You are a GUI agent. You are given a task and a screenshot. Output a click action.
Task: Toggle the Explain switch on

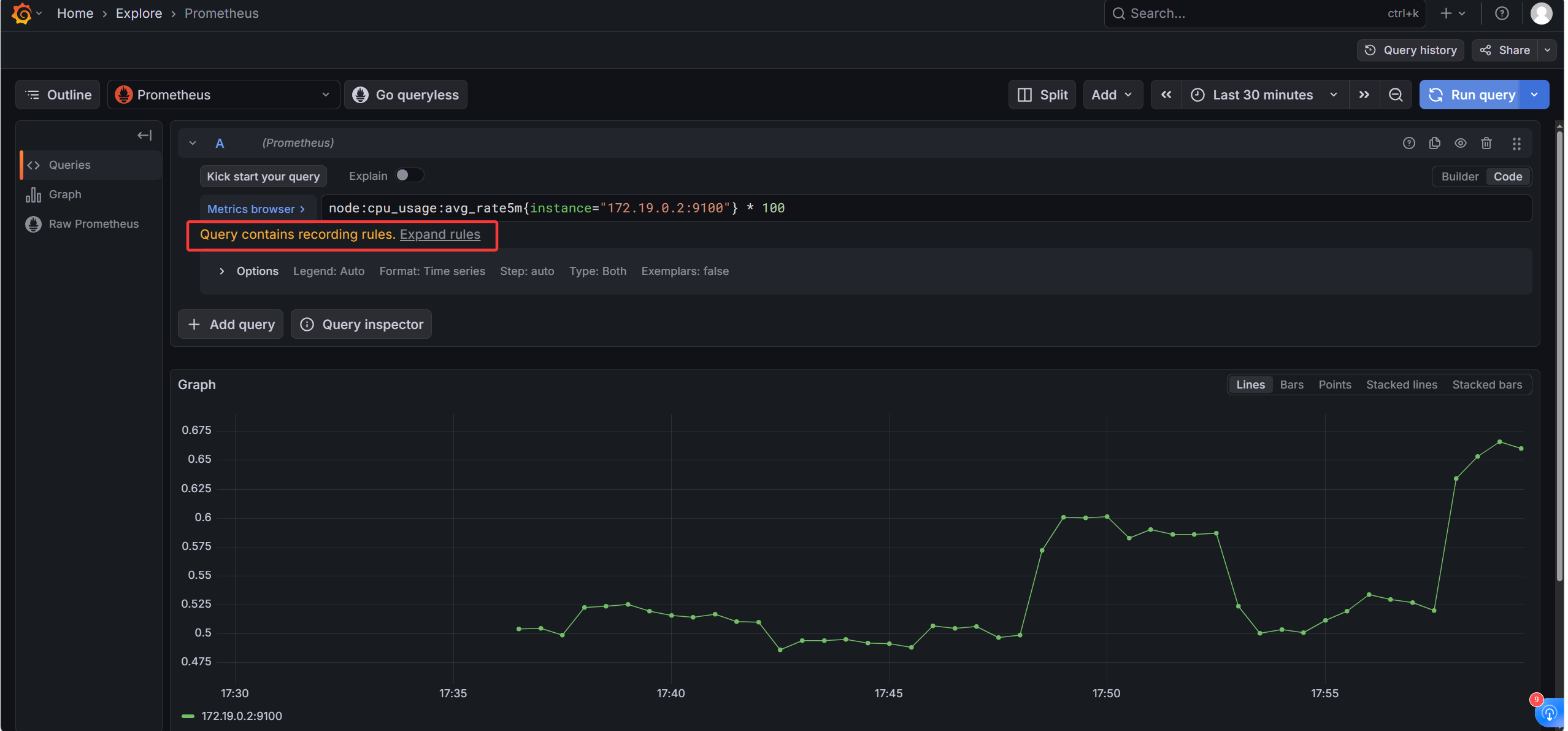click(409, 176)
